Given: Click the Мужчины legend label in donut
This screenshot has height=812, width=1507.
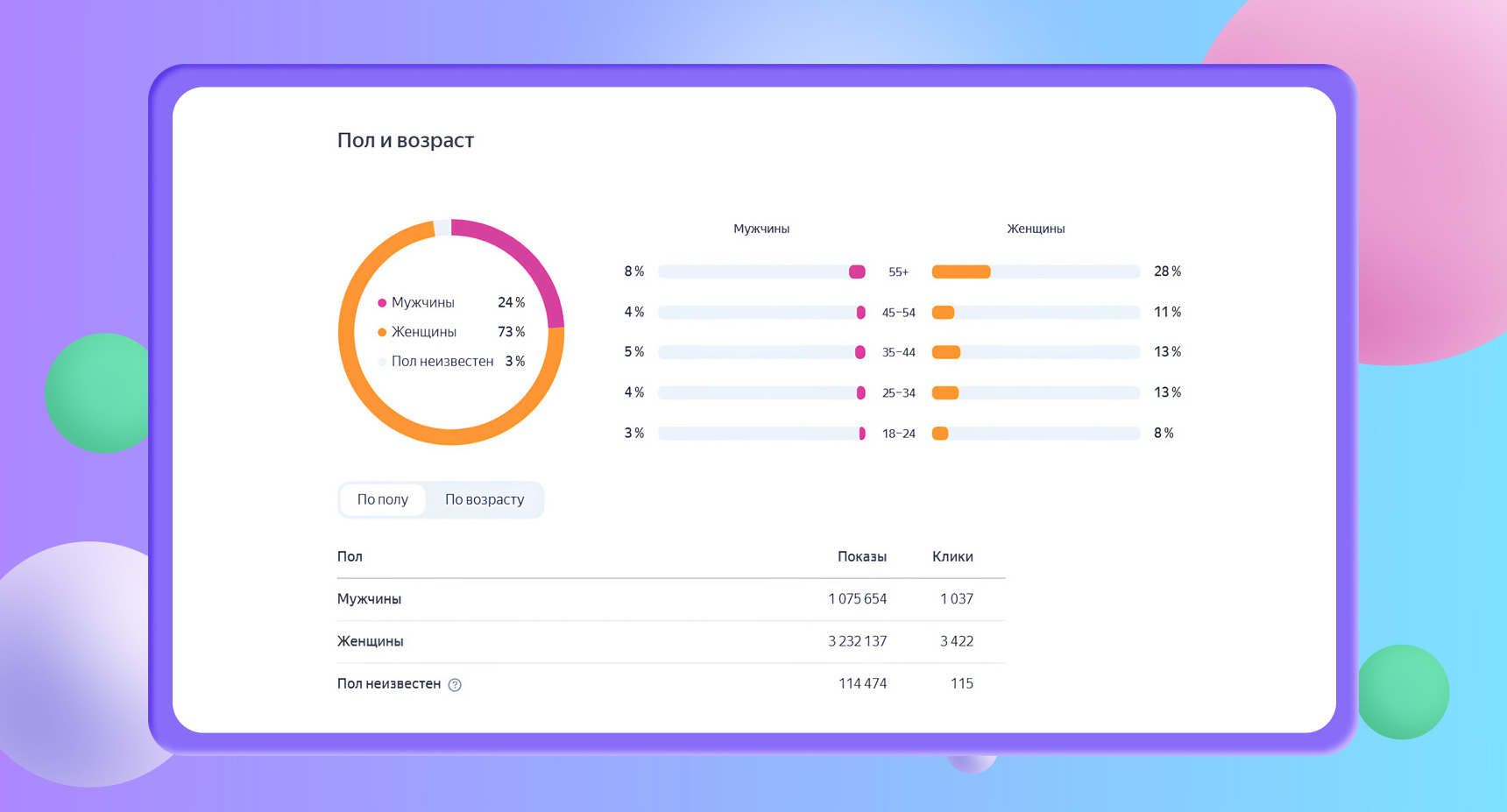Looking at the screenshot, I should 423,303.
